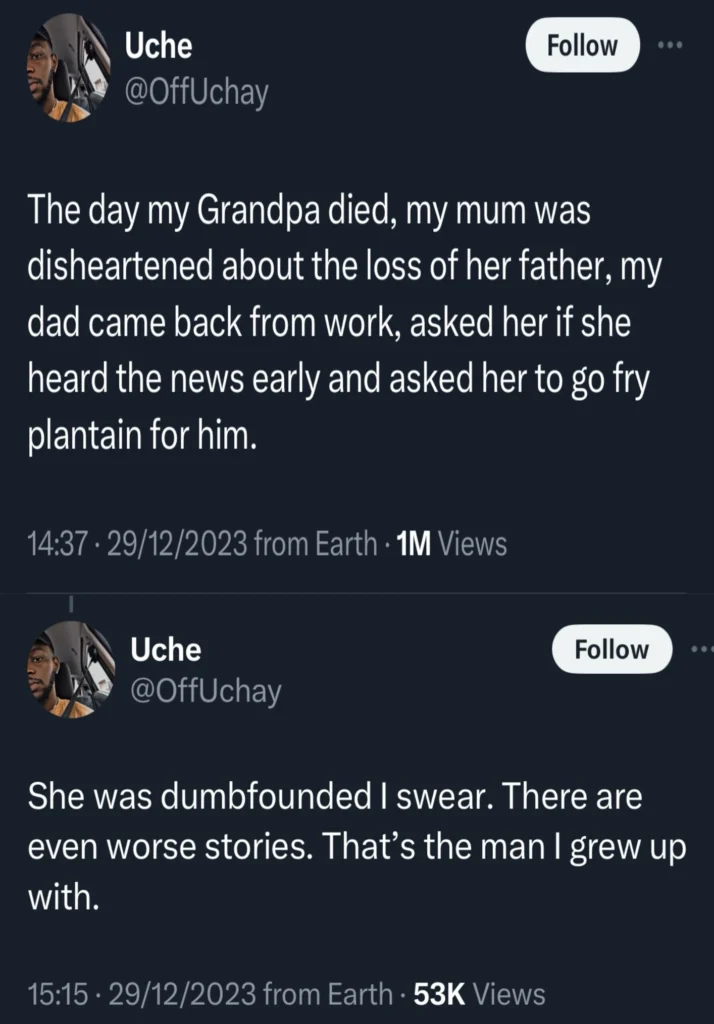Select the reply tweet text body
The width and height of the screenshot is (714, 1024).
340,845
